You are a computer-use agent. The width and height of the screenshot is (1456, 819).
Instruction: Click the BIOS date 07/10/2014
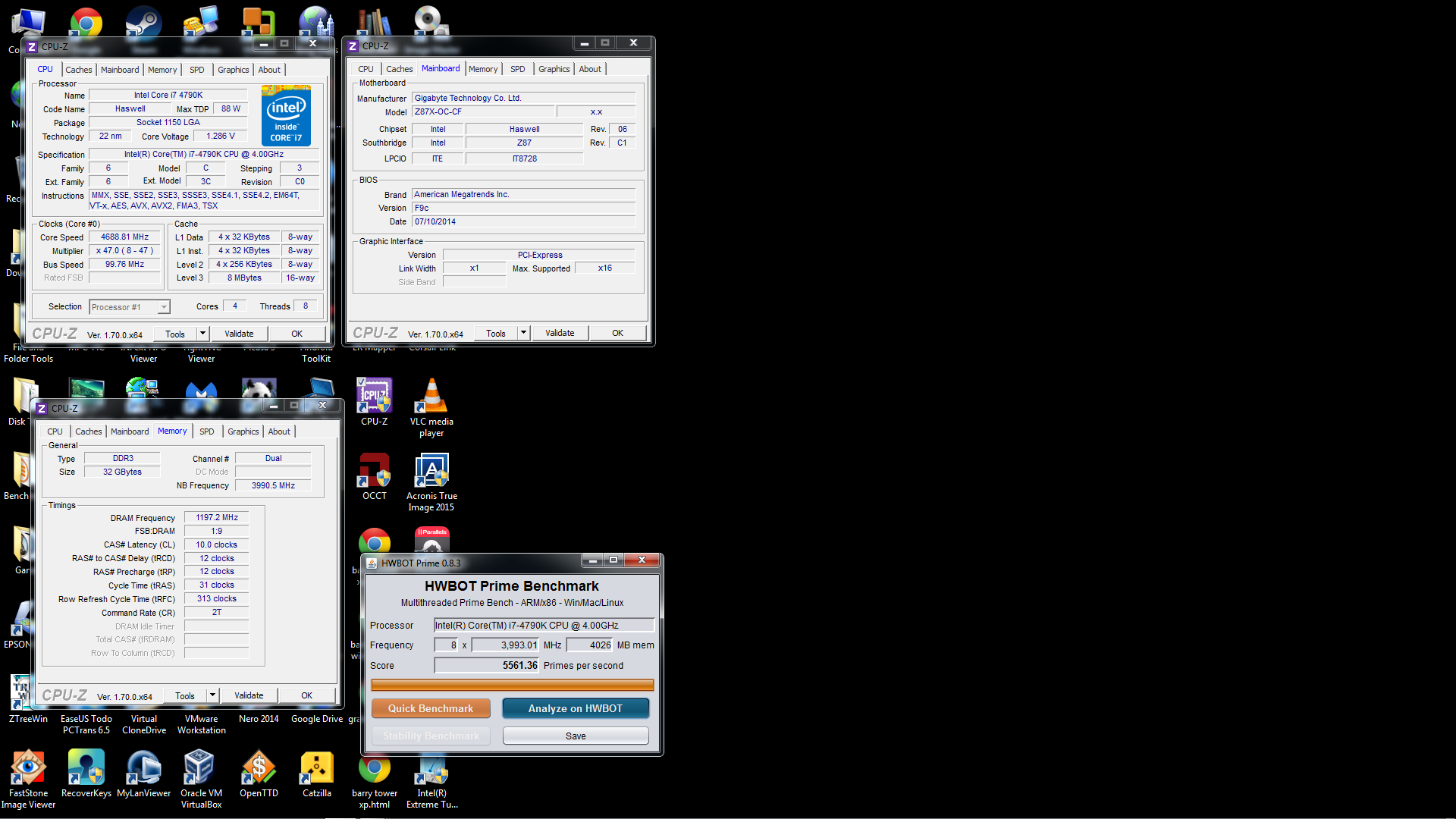click(523, 221)
